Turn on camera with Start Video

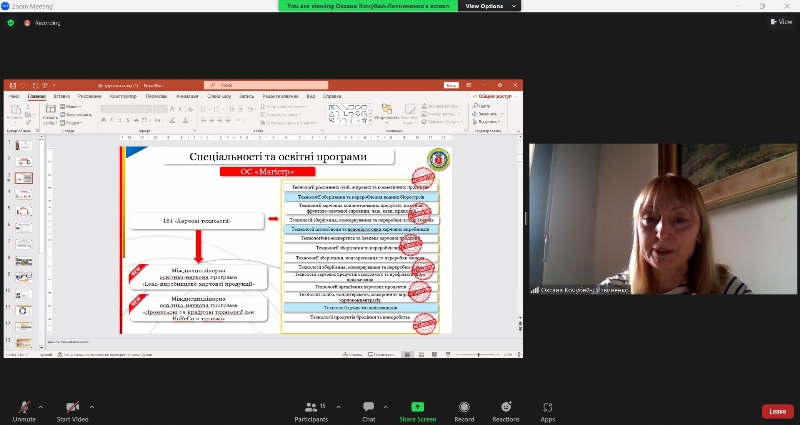(x=72, y=411)
